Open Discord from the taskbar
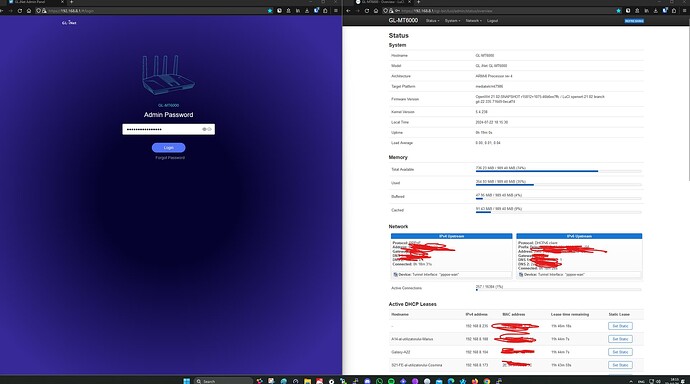Image resolution: width=690 pixels, height=384 pixels. 367,381
